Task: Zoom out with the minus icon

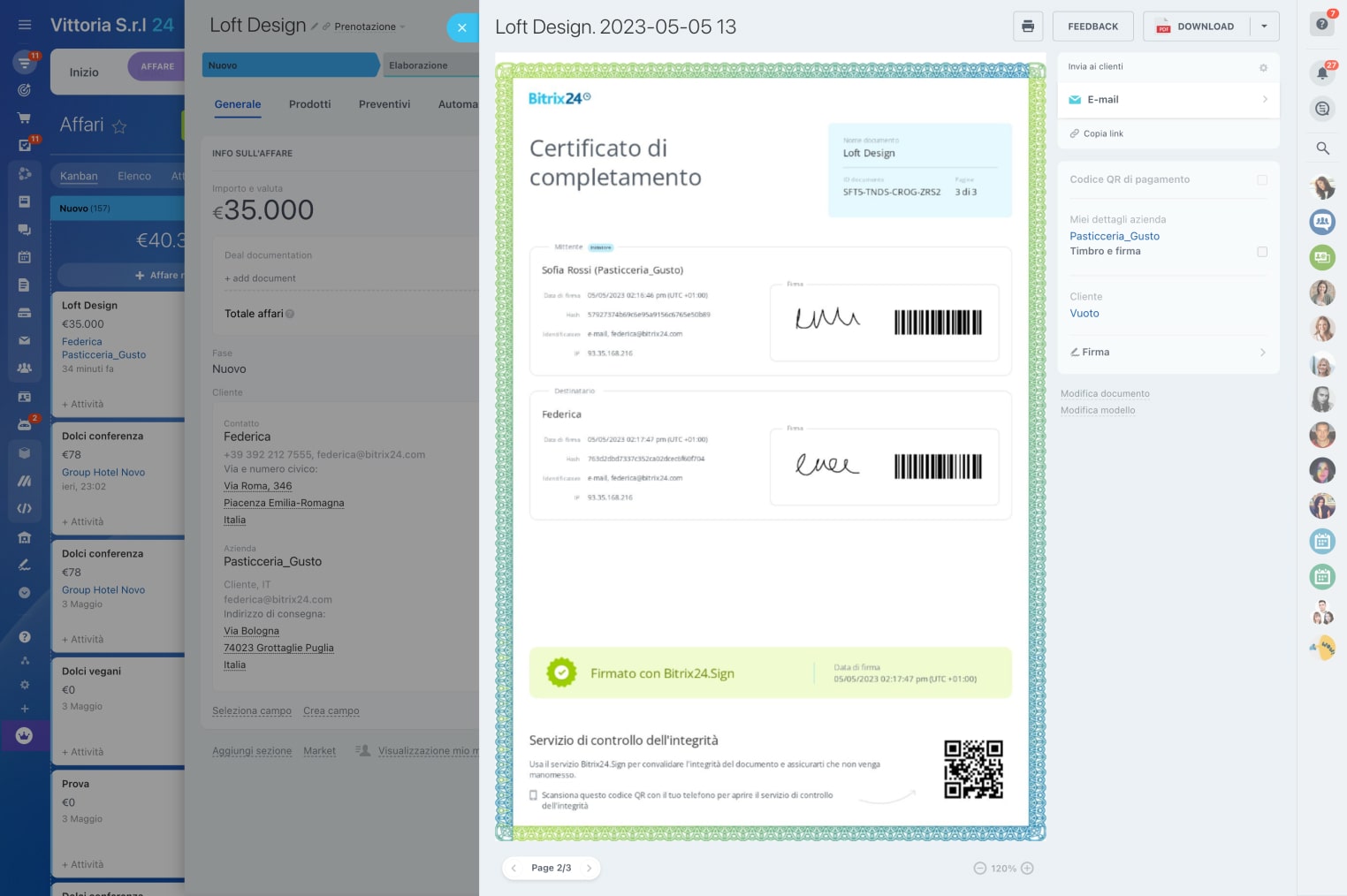Action: click(x=979, y=869)
